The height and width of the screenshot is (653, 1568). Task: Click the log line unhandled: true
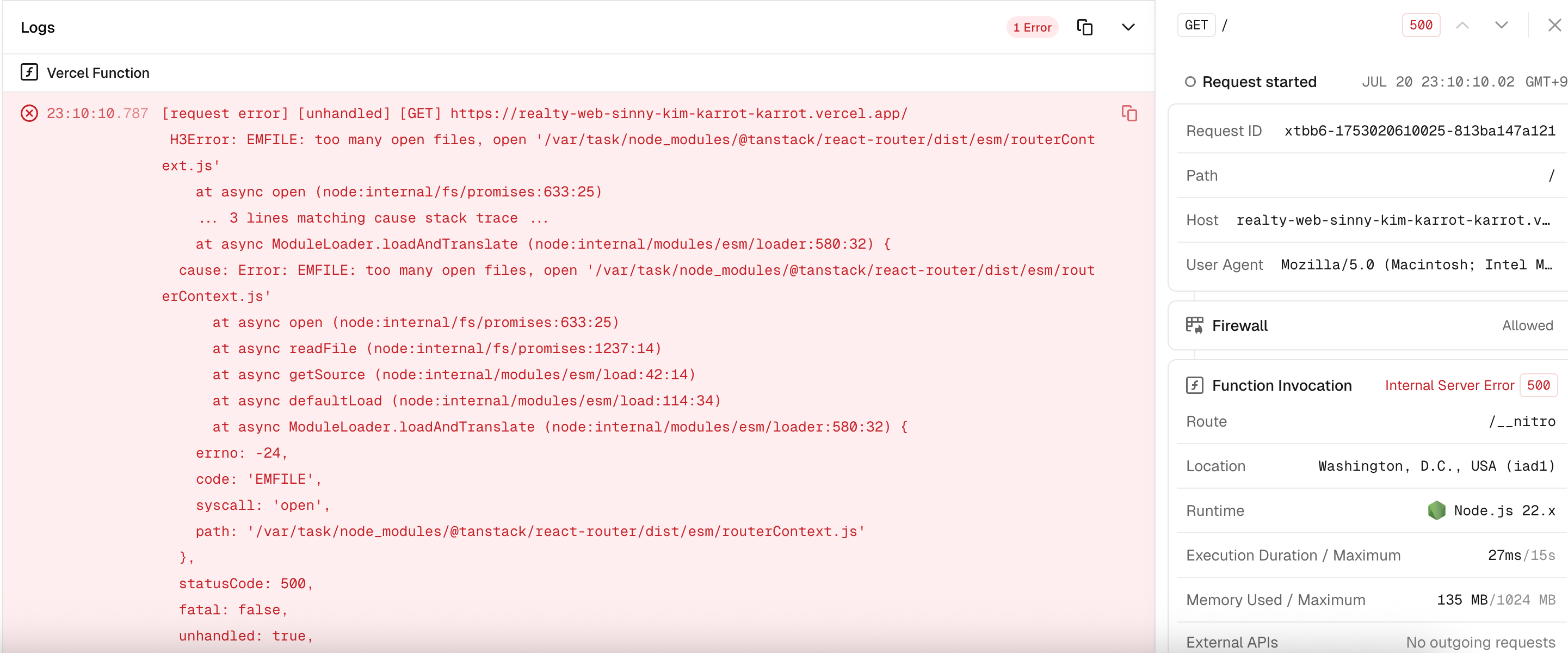(246, 636)
